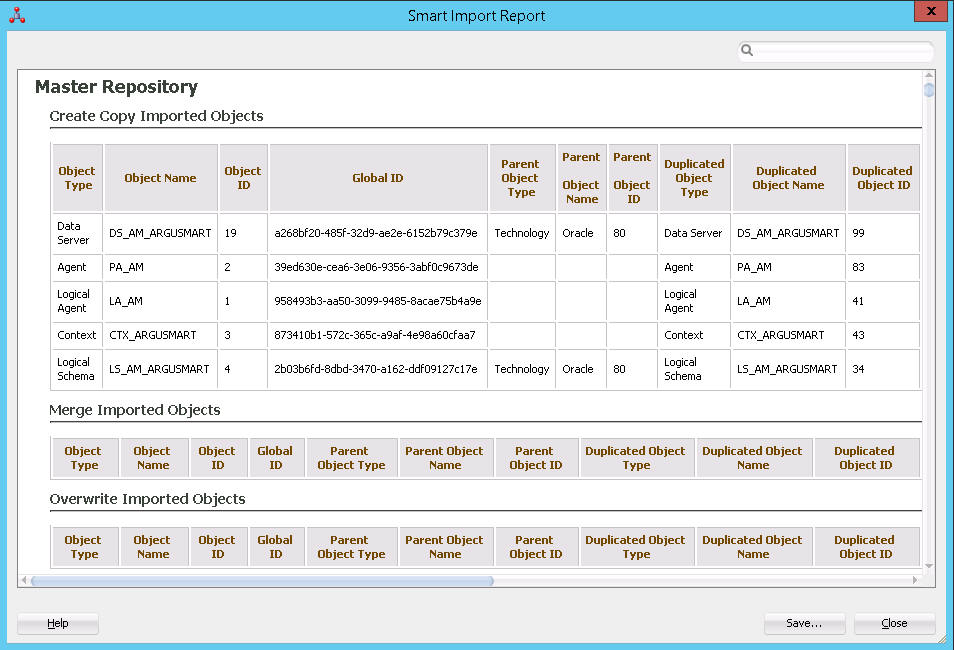Click the magnifier icon in search box
The width and height of the screenshot is (954, 650).
[x=747, y=51]
